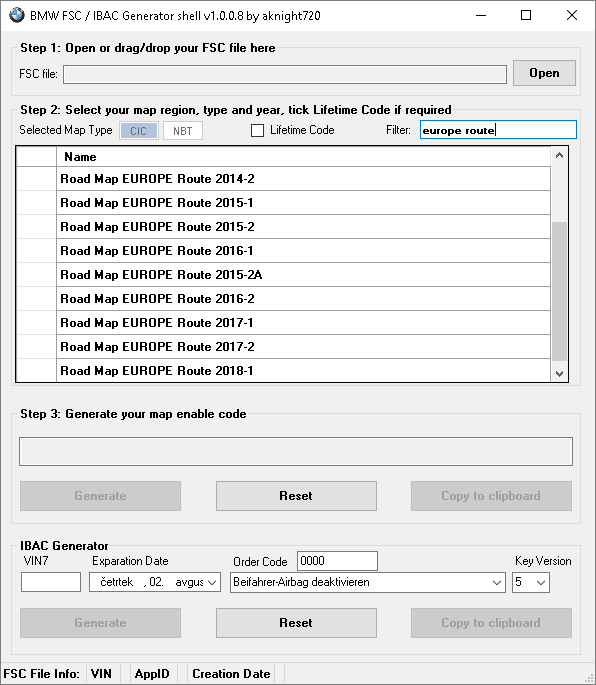This screenshot has height=685, width=596.
Task: Select Road Map EUROPE Route 2016-2
Action: (x=303, y=299)
